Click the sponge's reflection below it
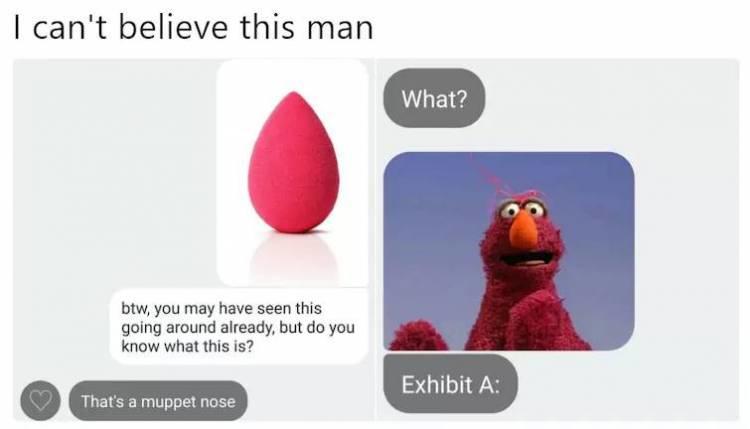The image size is (750, 429). pyautogui.click(x=293, y=258)
